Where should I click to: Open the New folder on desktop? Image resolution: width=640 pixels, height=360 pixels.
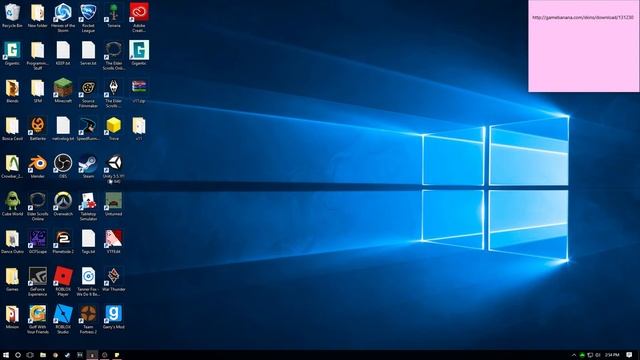(38, 16)
